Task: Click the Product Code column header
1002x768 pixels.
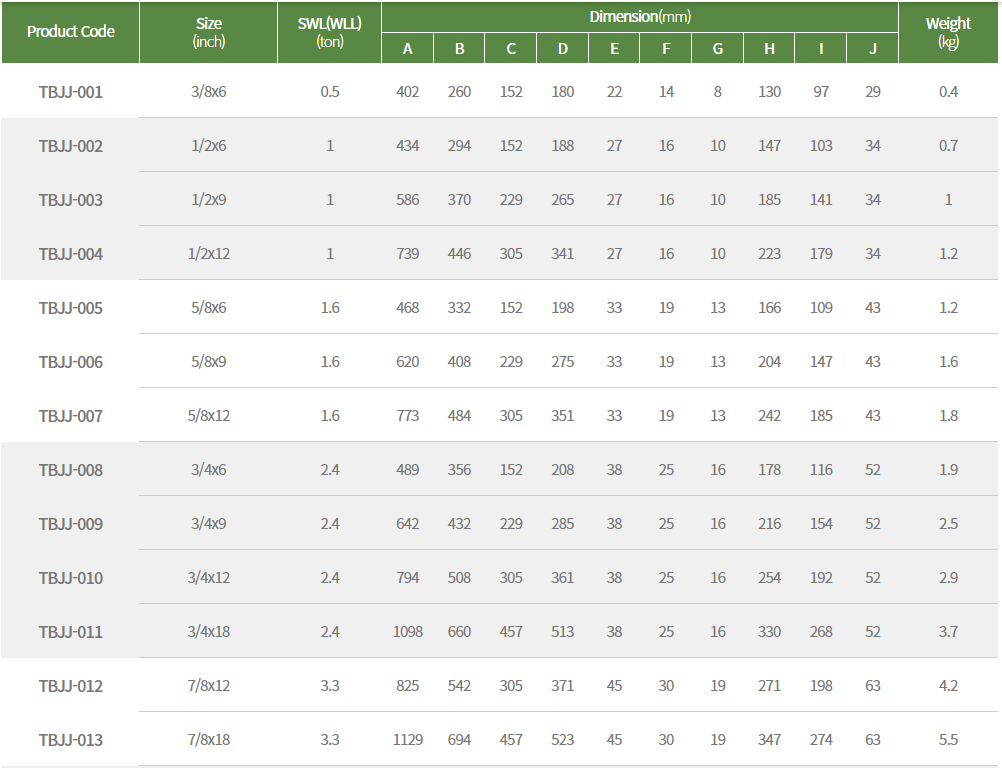Action: click(x=70, y=32)
